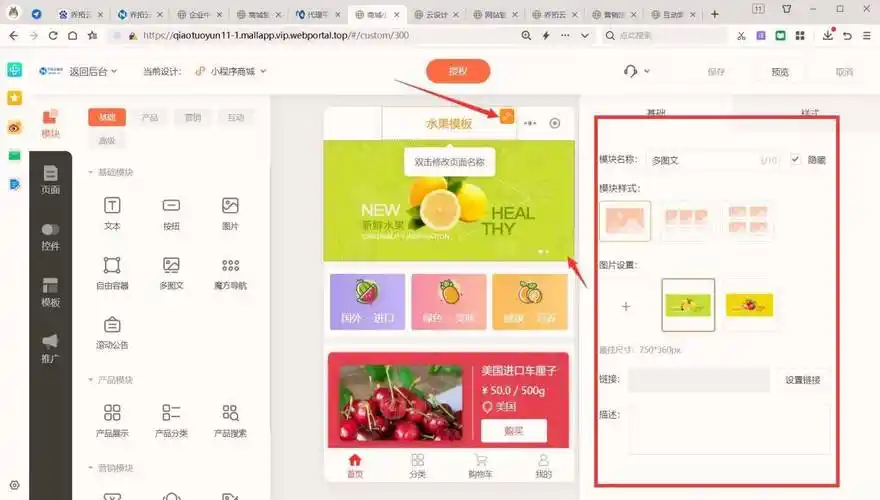Screen dimensions: 880x500
Task: Select the 产品分类 product category module
Action: (x=171, y=420)
